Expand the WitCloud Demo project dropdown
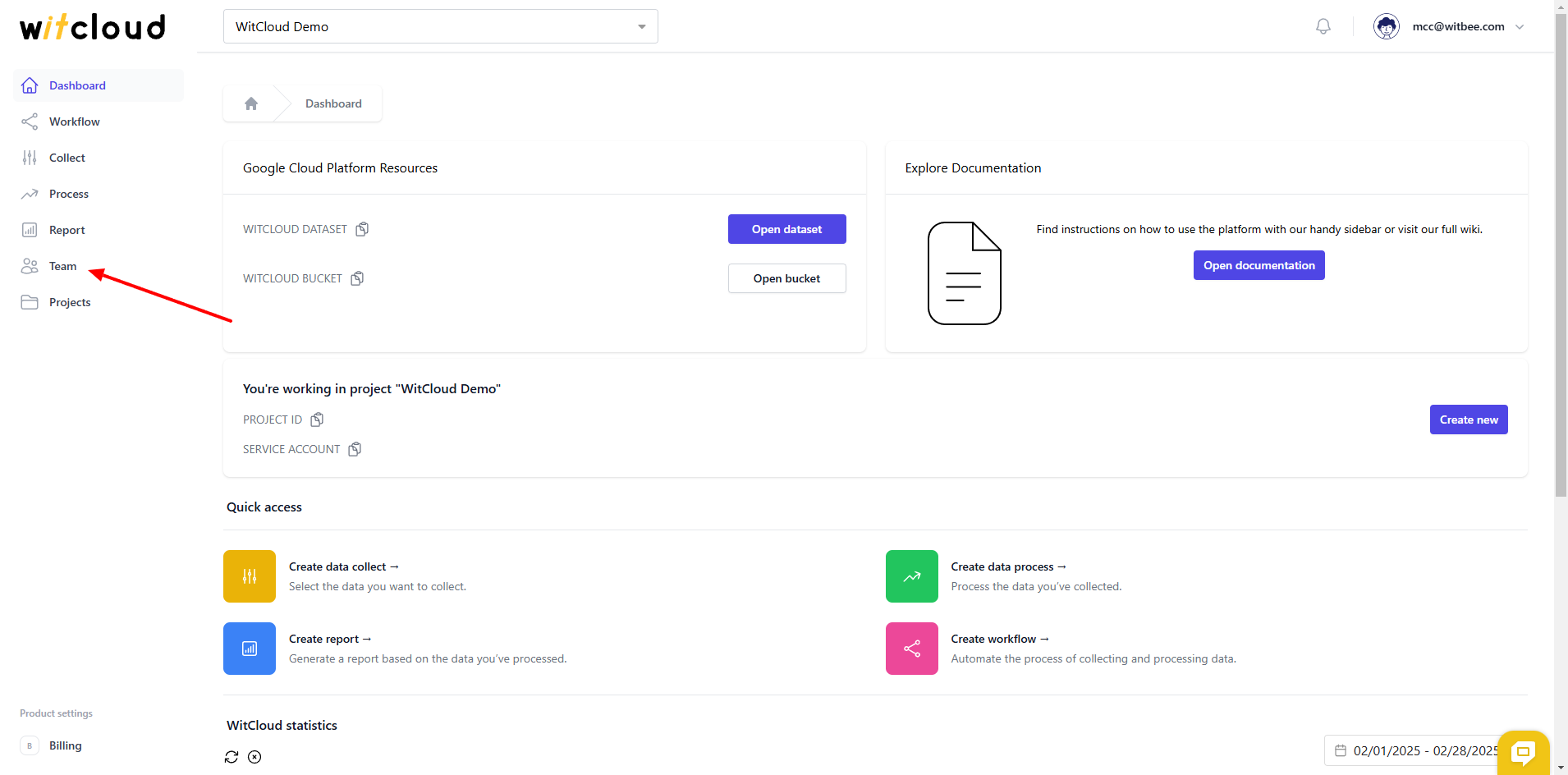Screen dimensions: 1568x775 coord(441,26)
